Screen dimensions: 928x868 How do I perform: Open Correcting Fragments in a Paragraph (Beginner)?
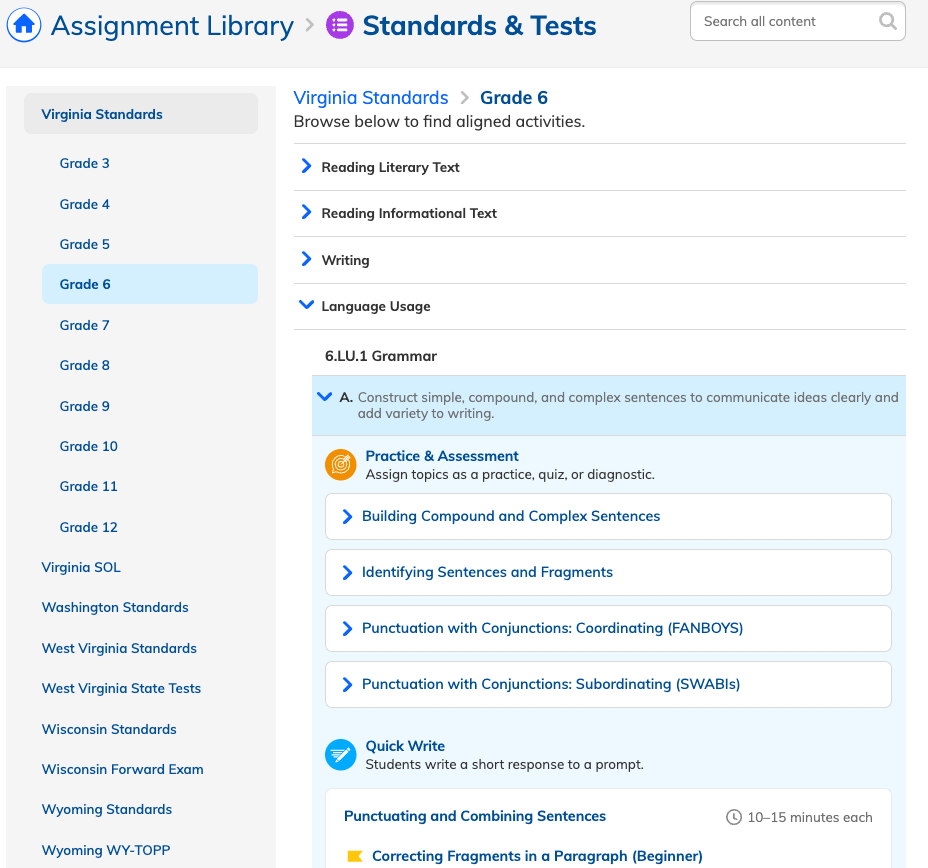click(537, 856)
